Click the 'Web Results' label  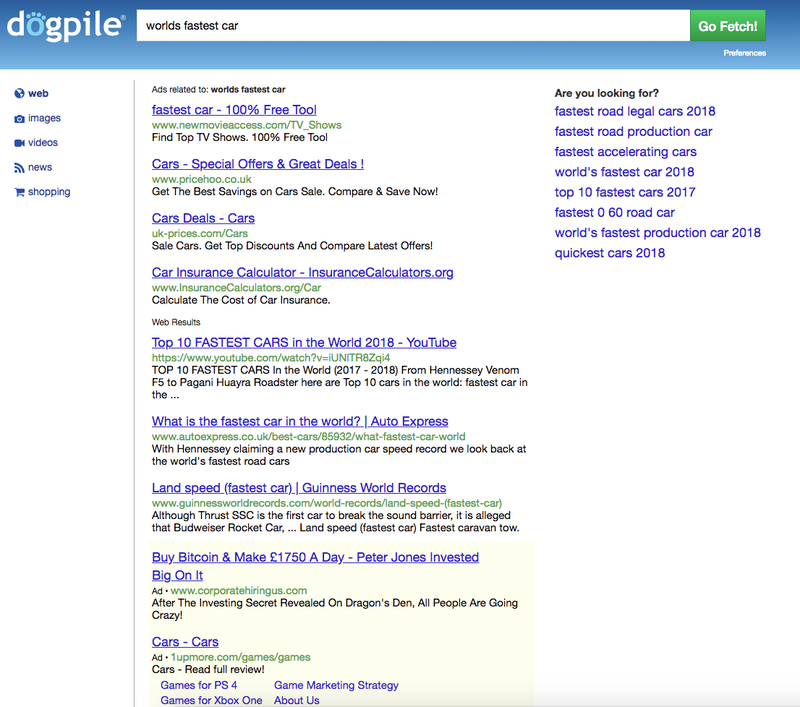176,322
